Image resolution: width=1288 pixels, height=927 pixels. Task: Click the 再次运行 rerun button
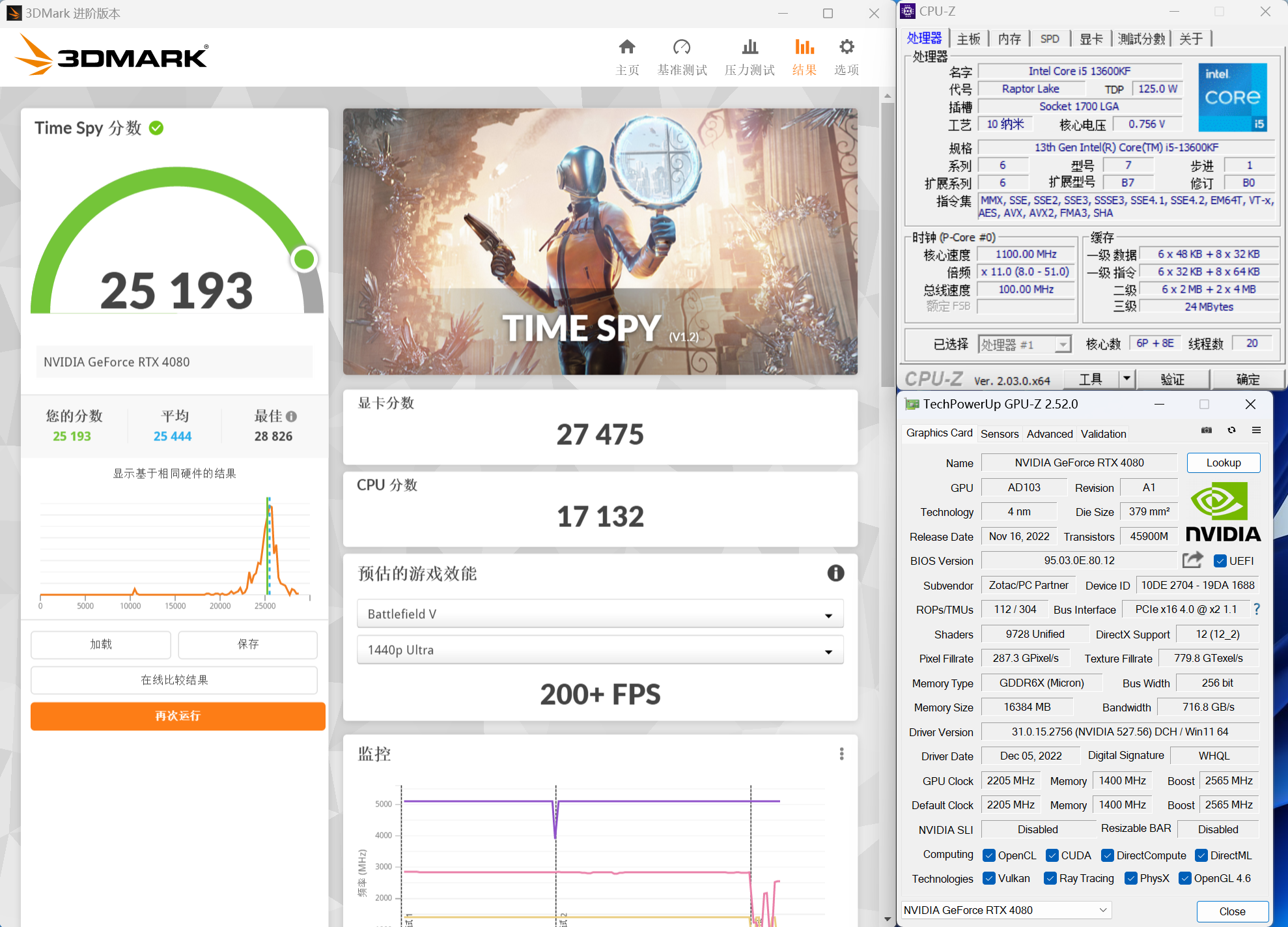177,716
